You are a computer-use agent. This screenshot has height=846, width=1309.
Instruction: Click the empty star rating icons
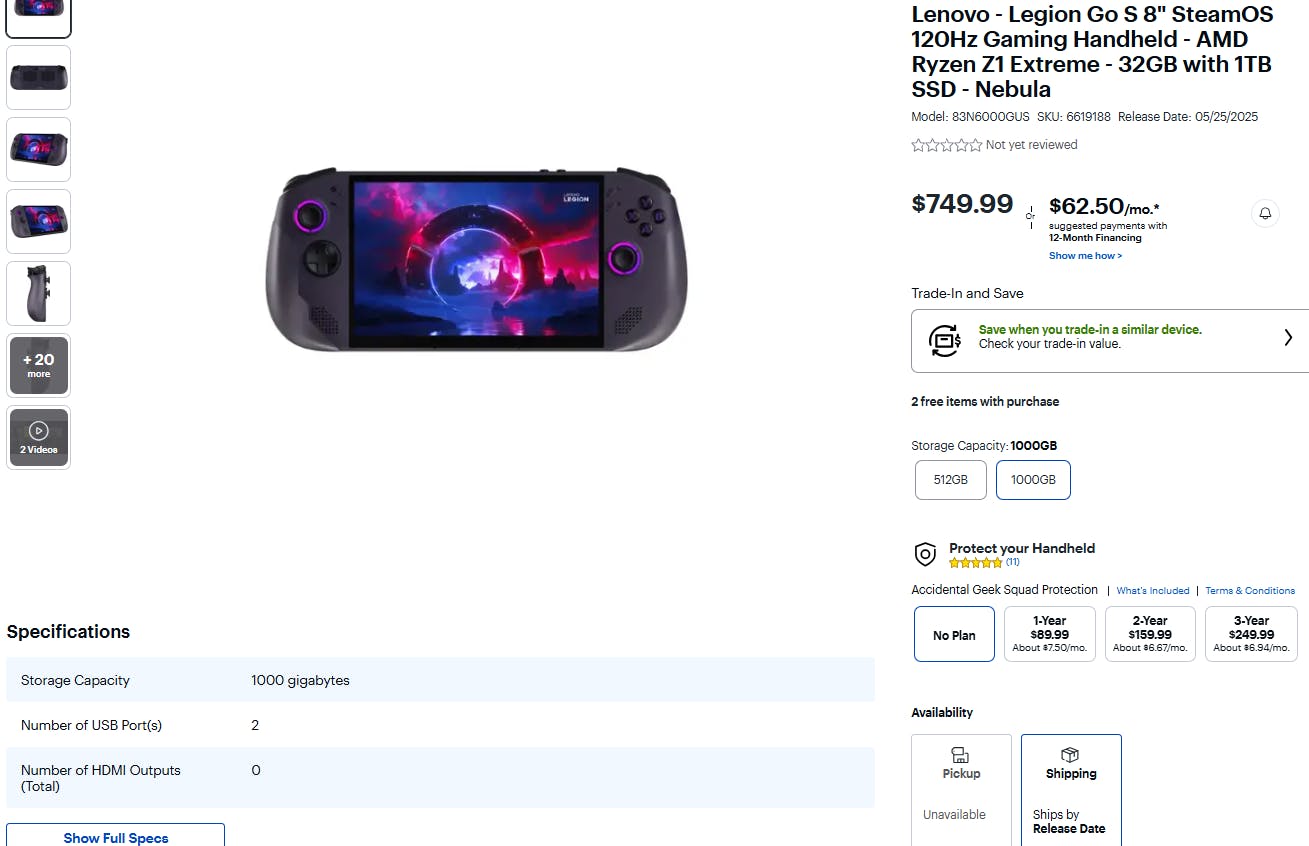pyautogui.click(x=946, y=145)
